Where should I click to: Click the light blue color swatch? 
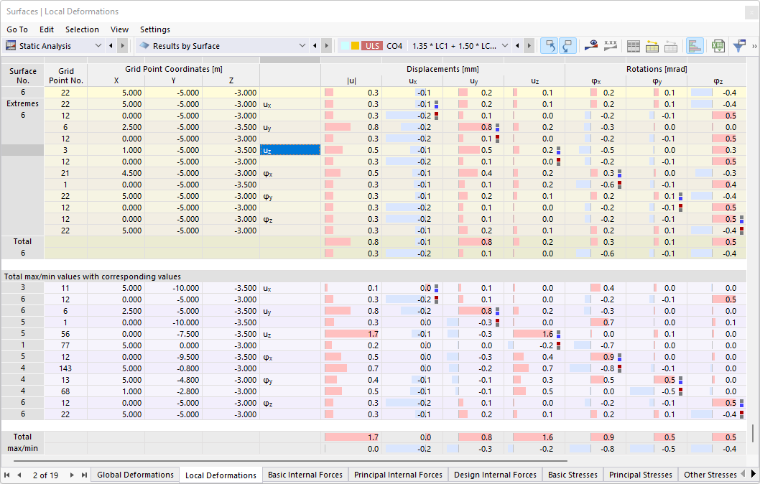pos(345,46)
